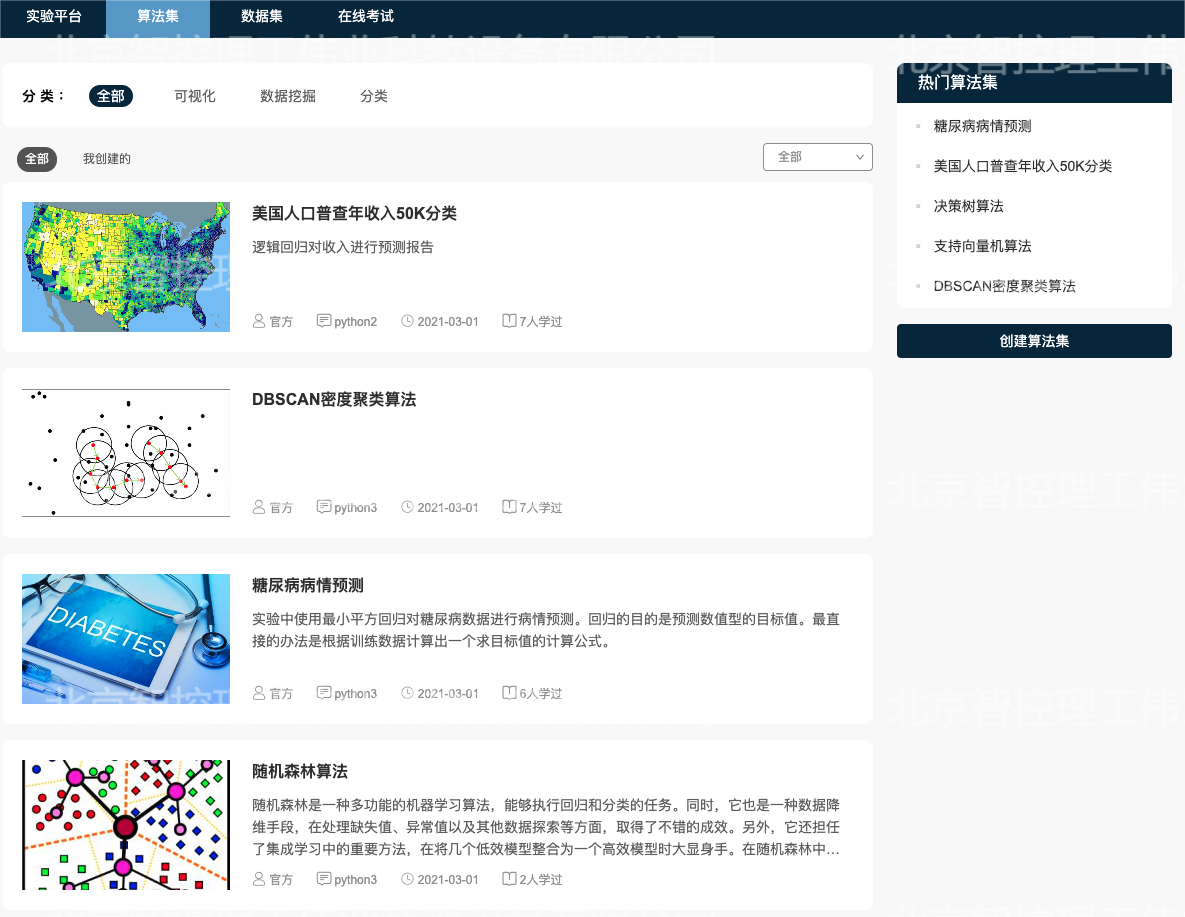Select the 全部 category filter pill
The width and height of the screenshot is (1185, 917).
coord(111,96)
